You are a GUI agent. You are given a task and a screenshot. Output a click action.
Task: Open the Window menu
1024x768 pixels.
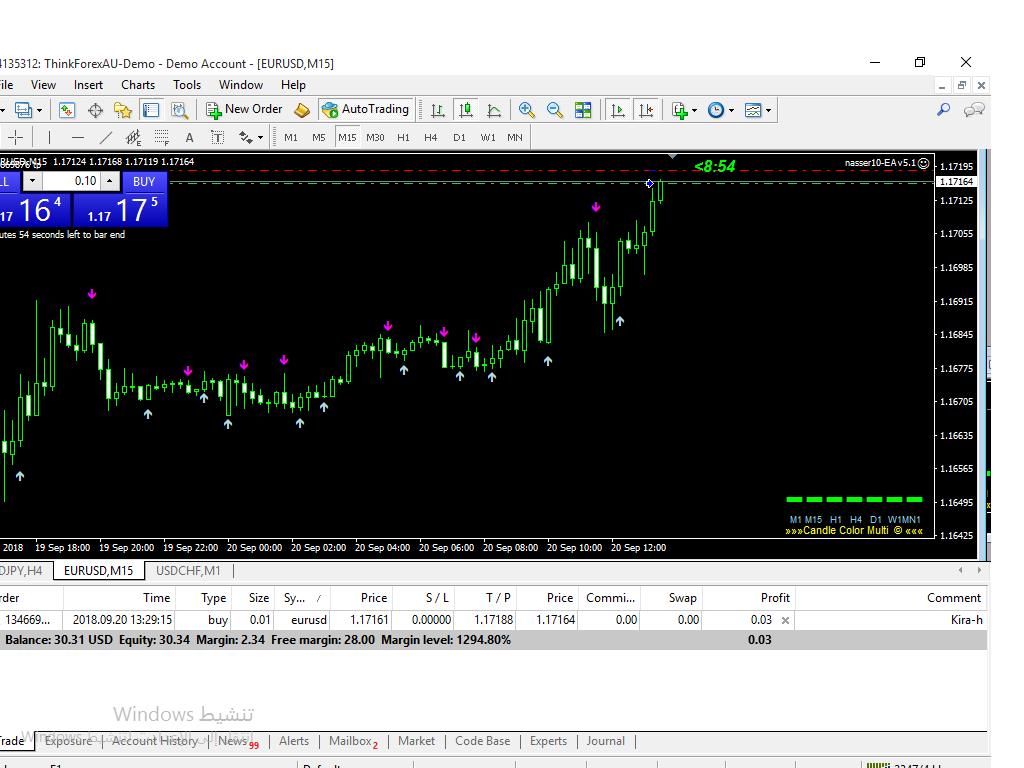pyautogui.click(x=241, y=85)
